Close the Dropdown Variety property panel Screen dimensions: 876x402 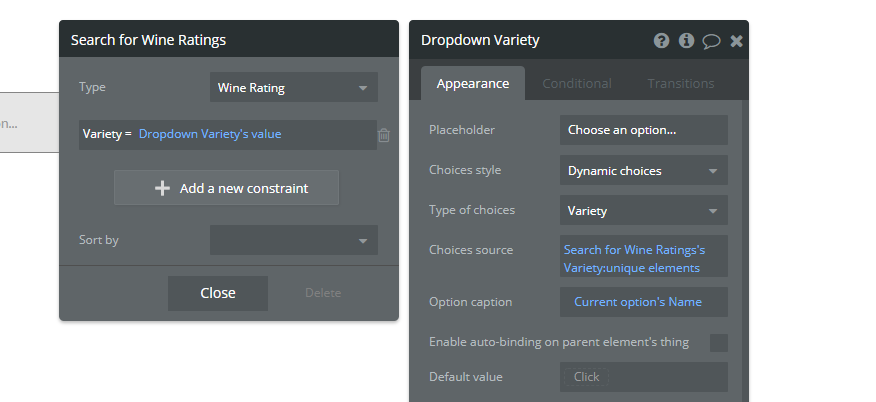point(737,41)
